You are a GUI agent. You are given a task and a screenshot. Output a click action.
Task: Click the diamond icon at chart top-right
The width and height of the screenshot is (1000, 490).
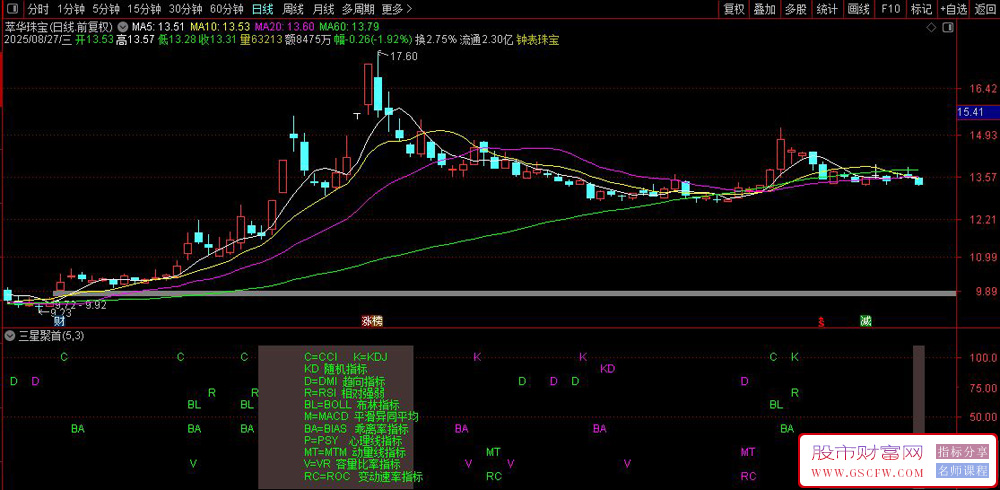point(930,27)
